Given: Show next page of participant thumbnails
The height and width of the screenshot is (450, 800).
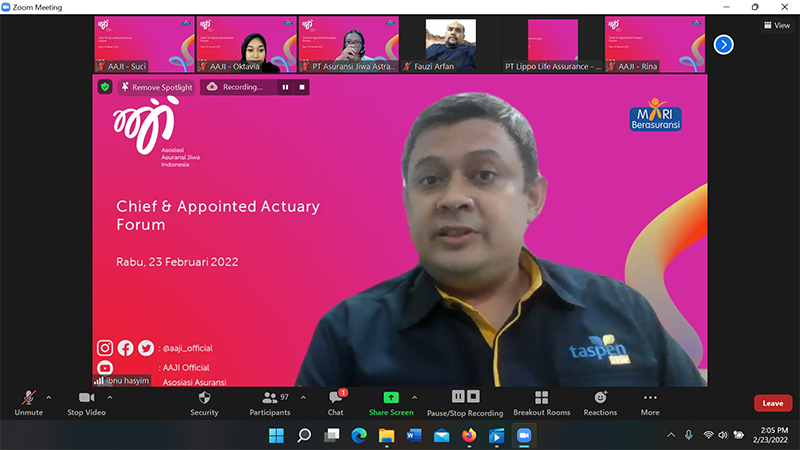Looking at the screenshot, I should [723, 45].
